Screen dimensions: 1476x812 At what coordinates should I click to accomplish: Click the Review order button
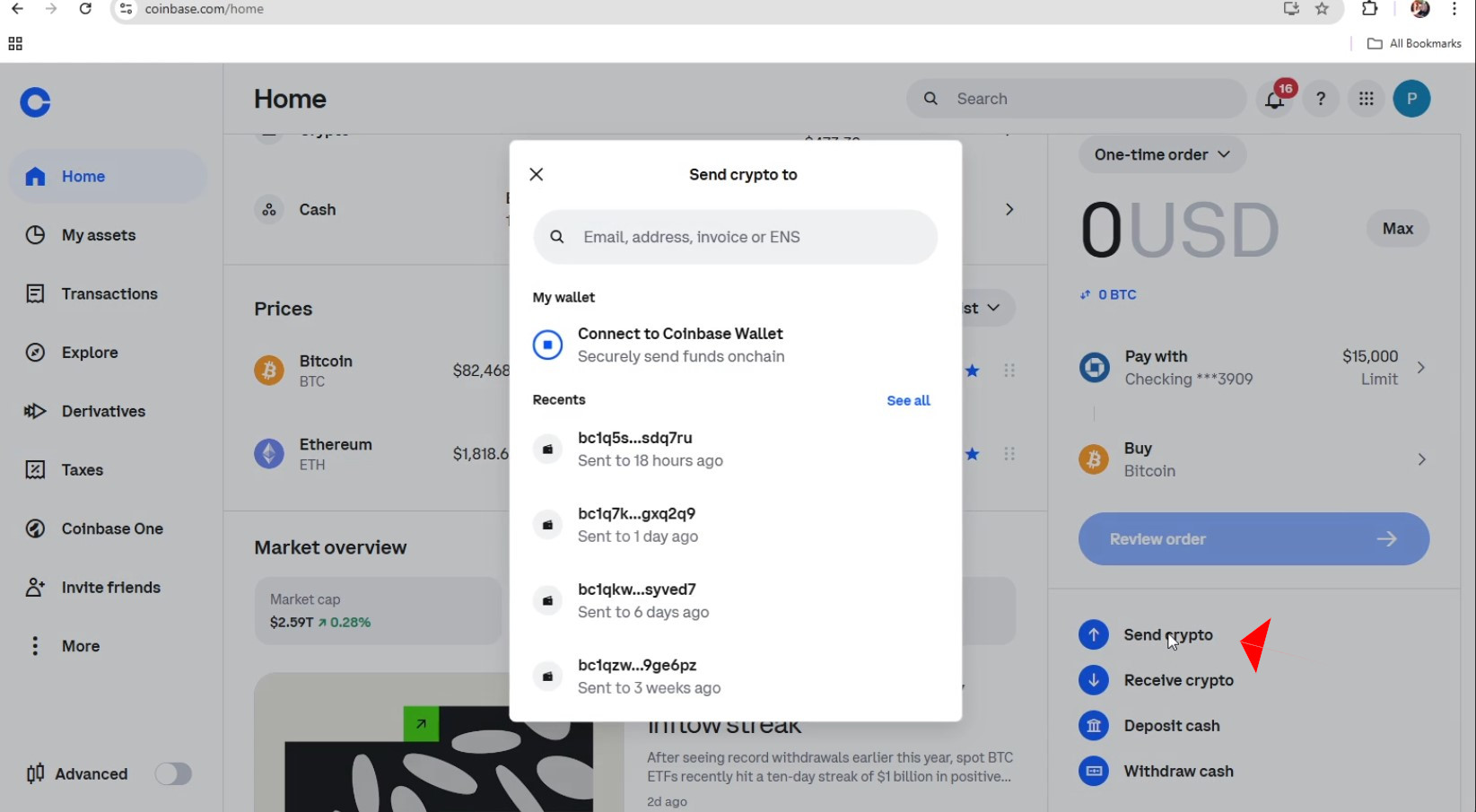[x=1253, y=539]
